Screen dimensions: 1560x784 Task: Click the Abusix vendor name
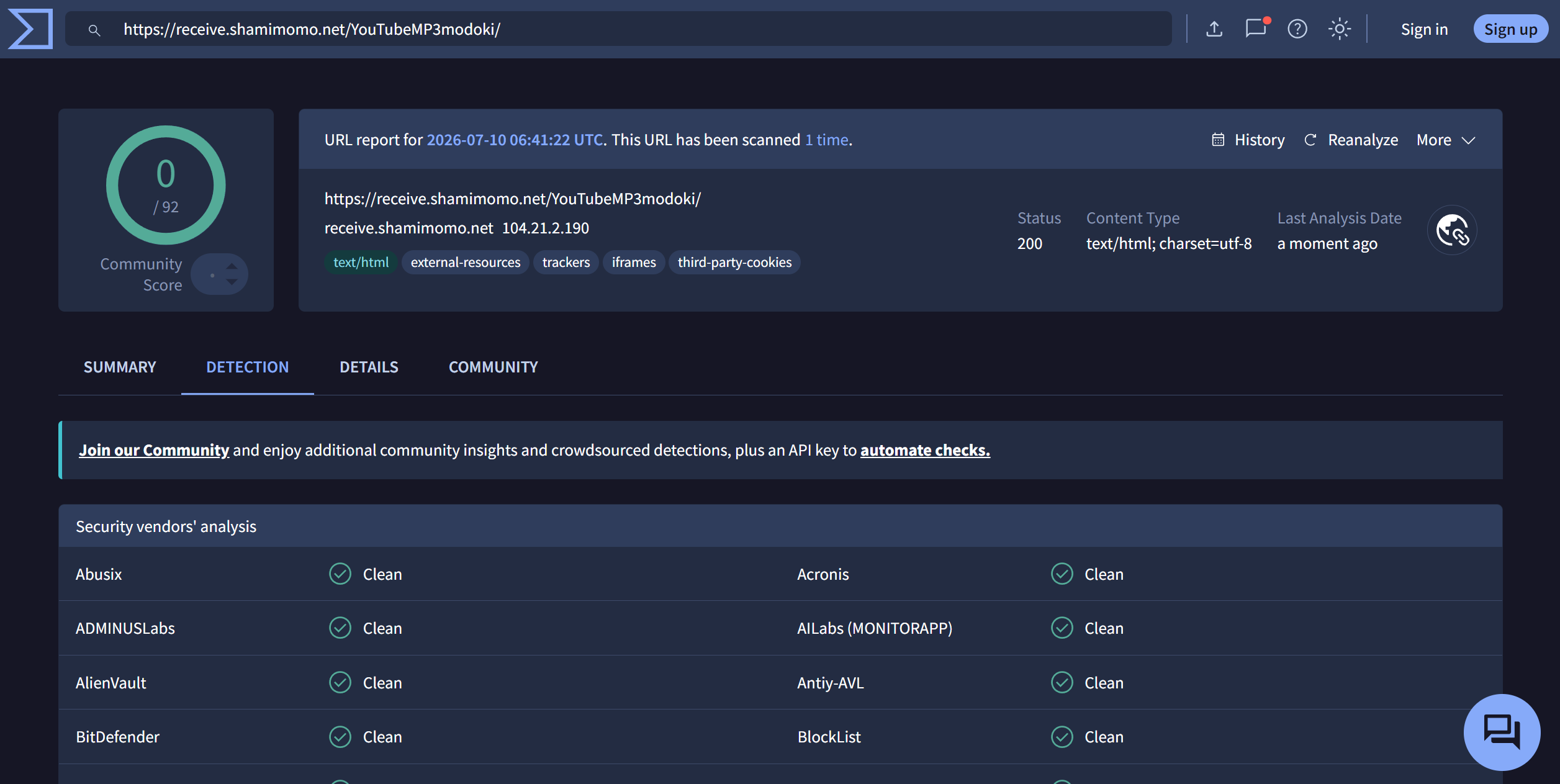[x=99, y=574]
